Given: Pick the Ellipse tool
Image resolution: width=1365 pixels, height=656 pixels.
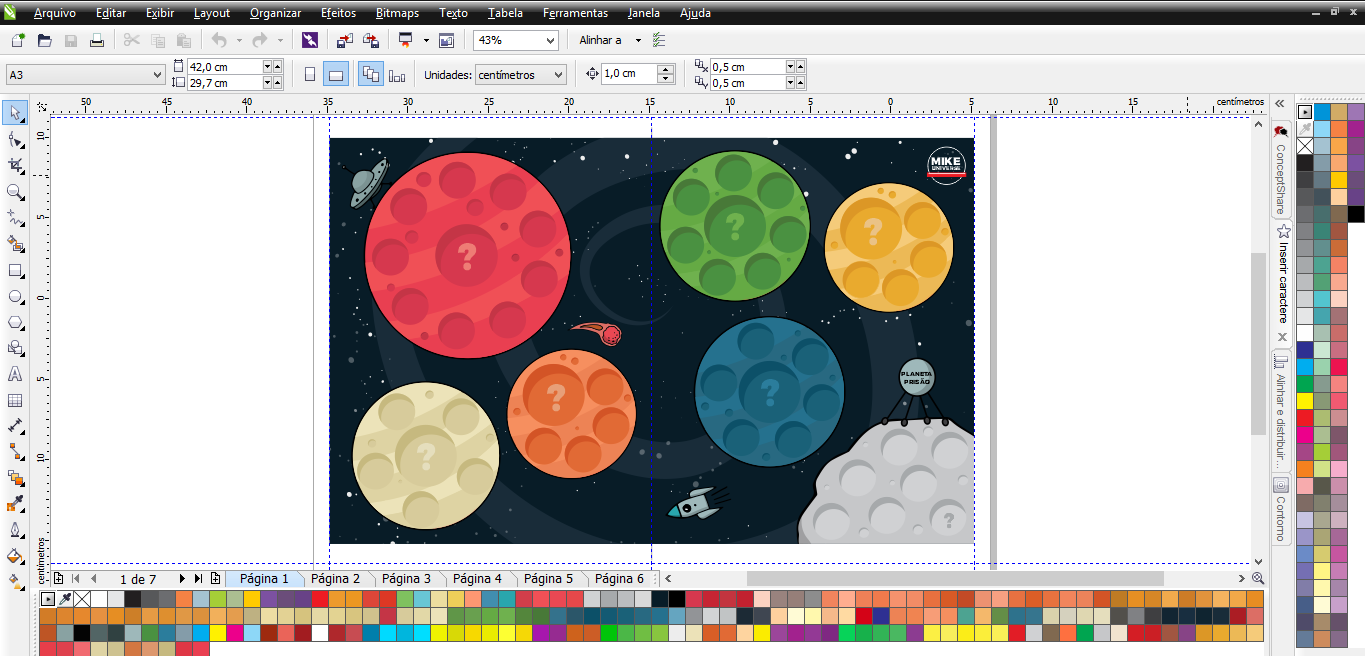Looking at the screenshot, I should tap(15, 297).
